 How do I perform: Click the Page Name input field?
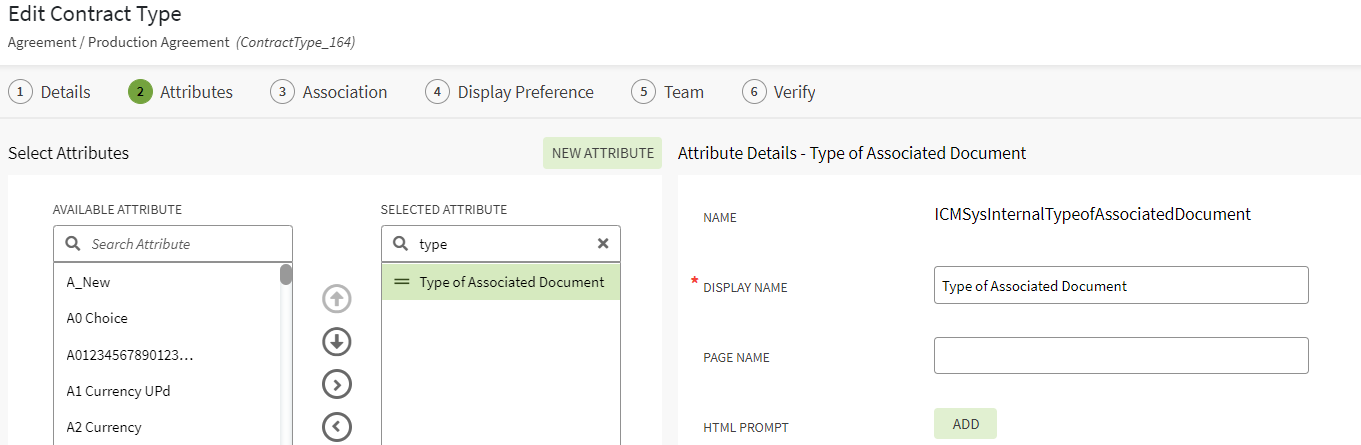pyautogui.click(x=1120, y=356)
